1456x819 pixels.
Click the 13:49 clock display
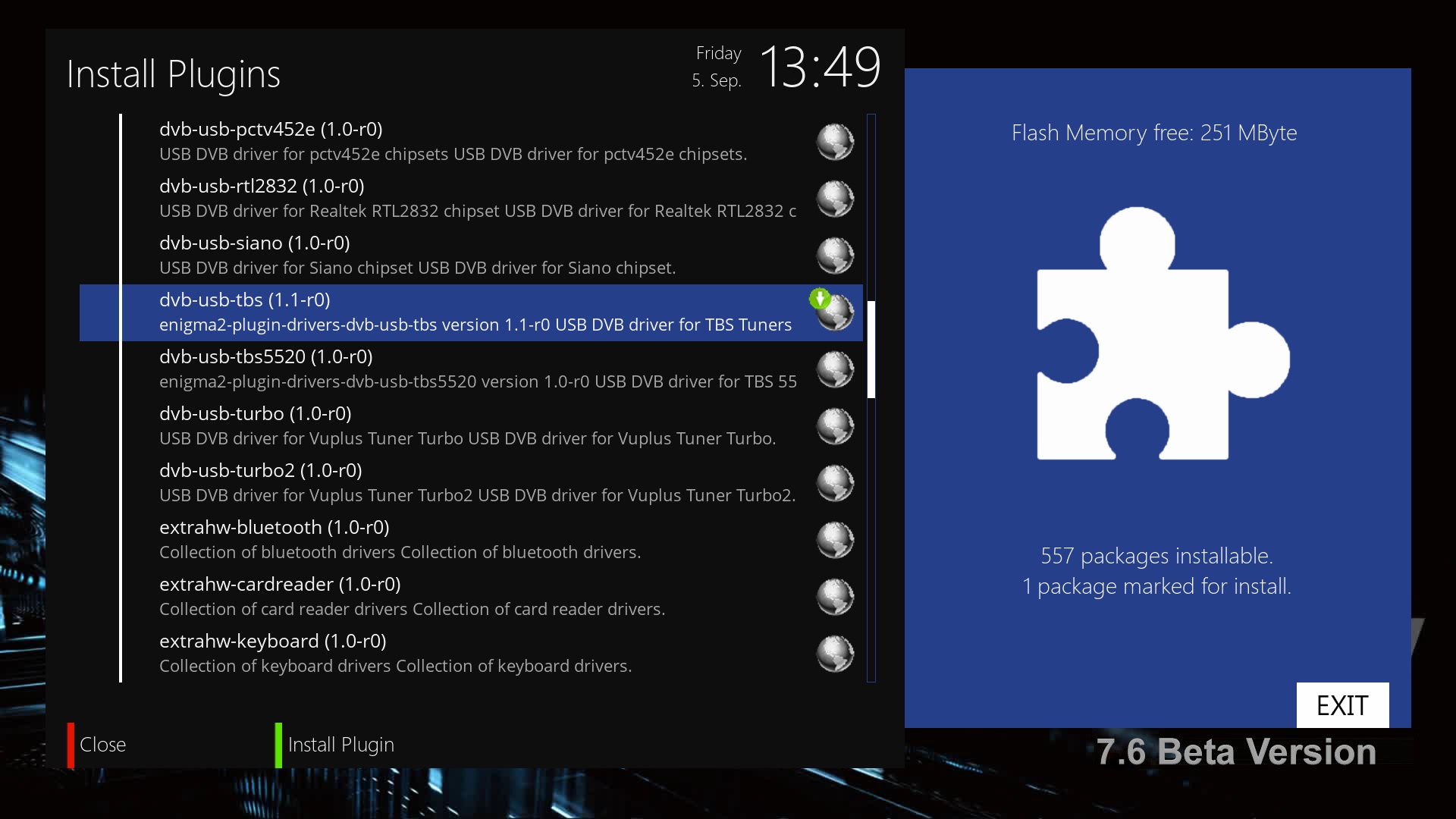pyautogui.click(x=820, y=67)
